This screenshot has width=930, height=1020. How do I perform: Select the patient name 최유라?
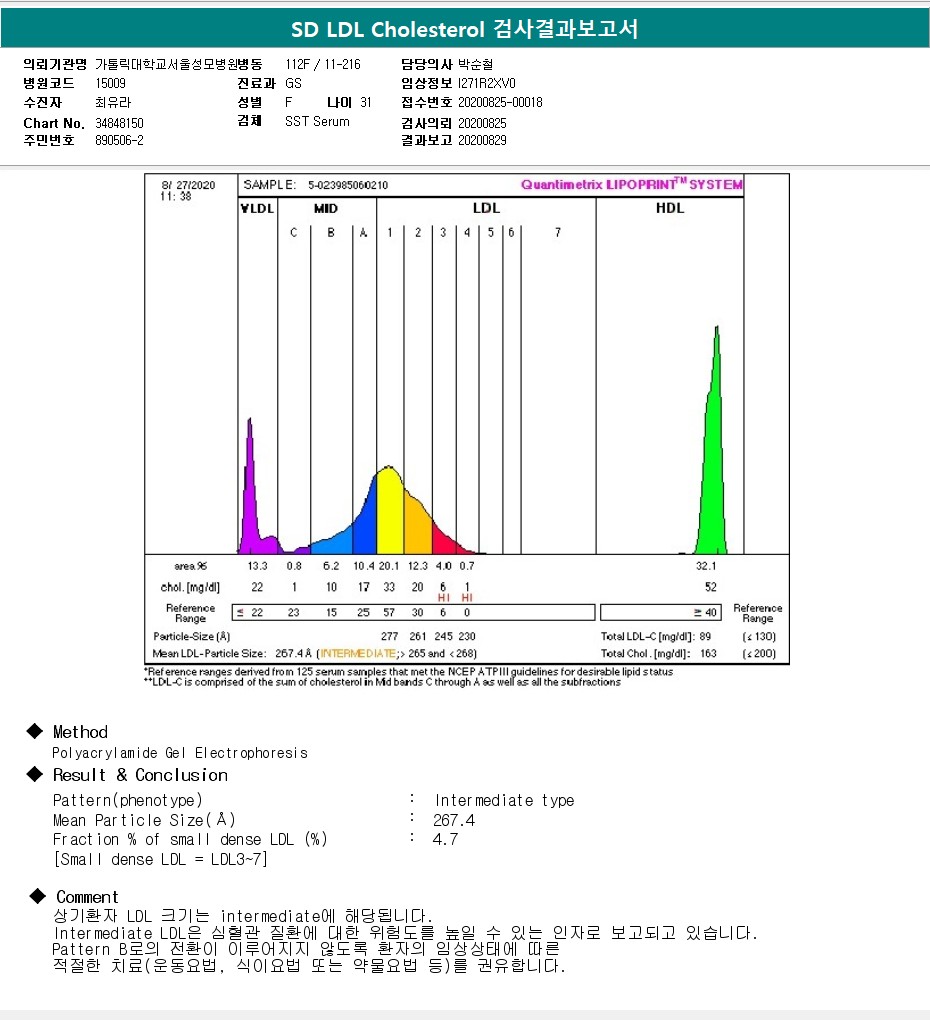(113, 102)
